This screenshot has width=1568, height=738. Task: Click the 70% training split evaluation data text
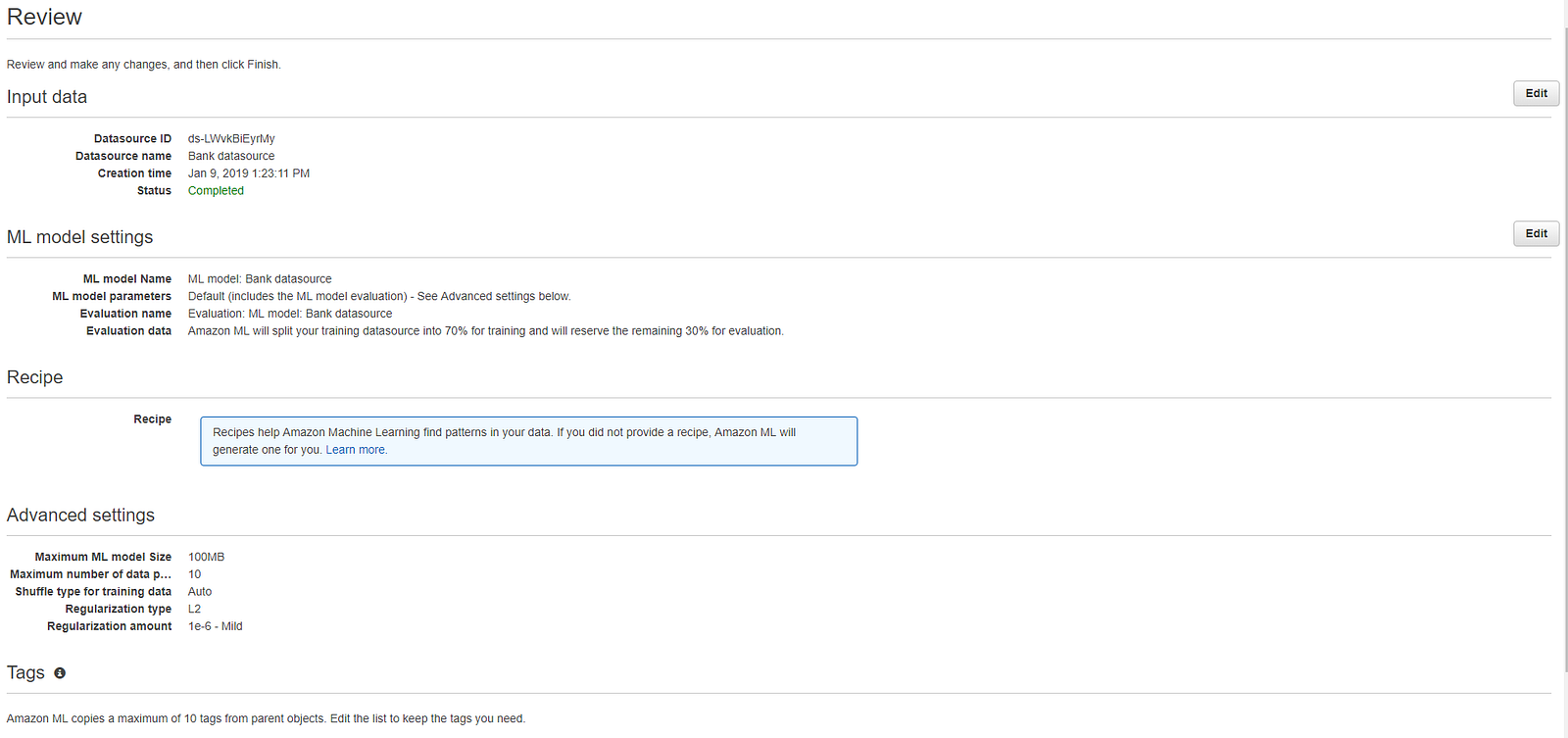[485, 331]
